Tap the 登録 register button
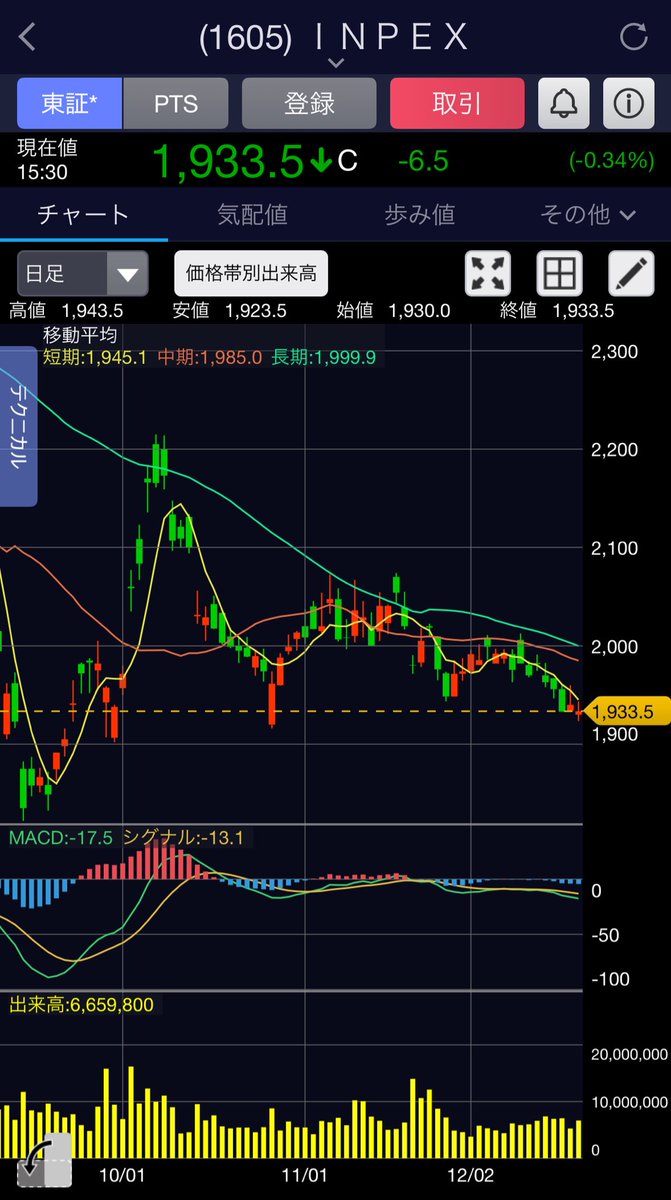The height and width of the screenshot is (1200, 671). (x=309, y=103)
